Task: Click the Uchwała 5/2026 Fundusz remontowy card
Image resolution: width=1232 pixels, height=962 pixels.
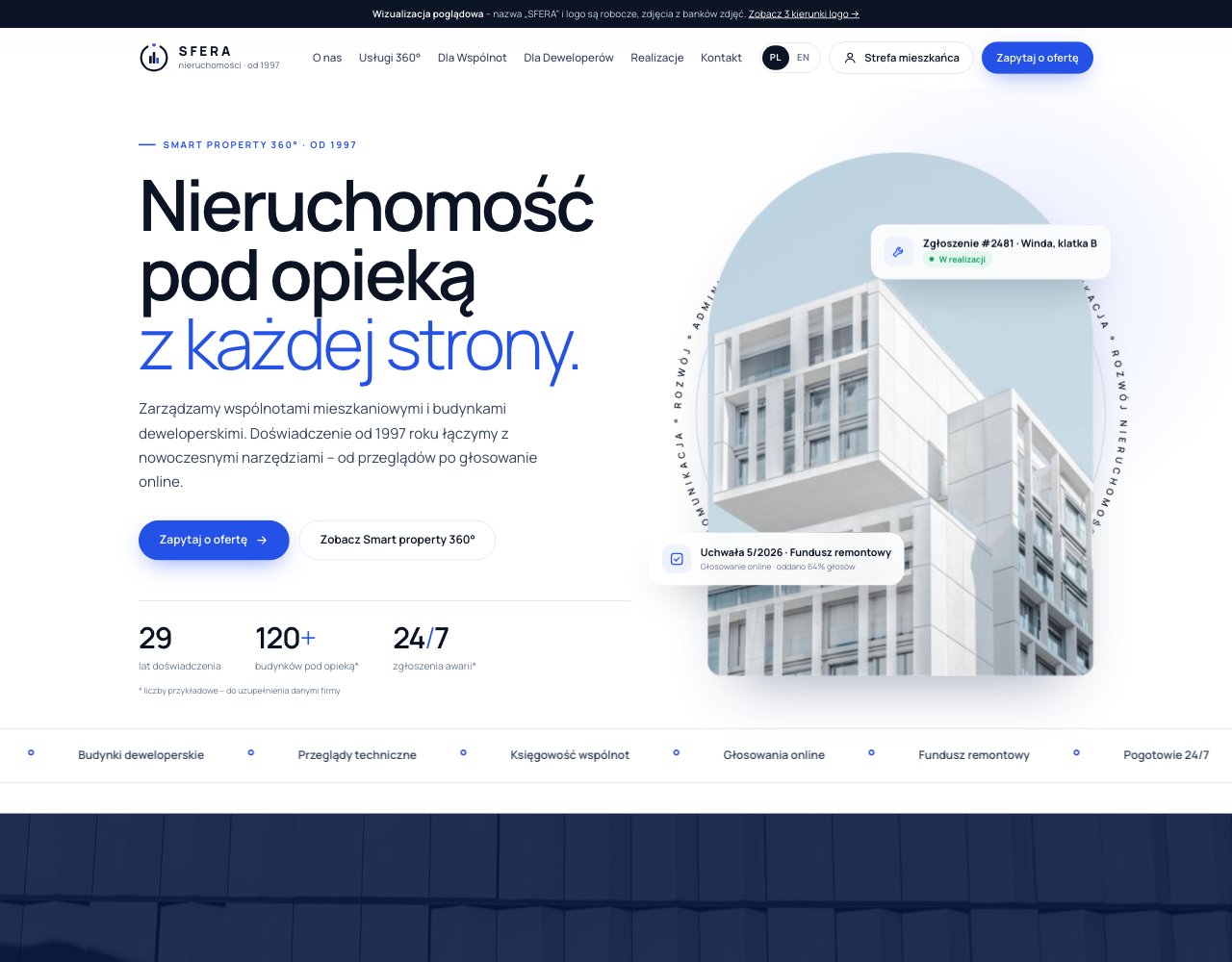Action: [776, 559]
